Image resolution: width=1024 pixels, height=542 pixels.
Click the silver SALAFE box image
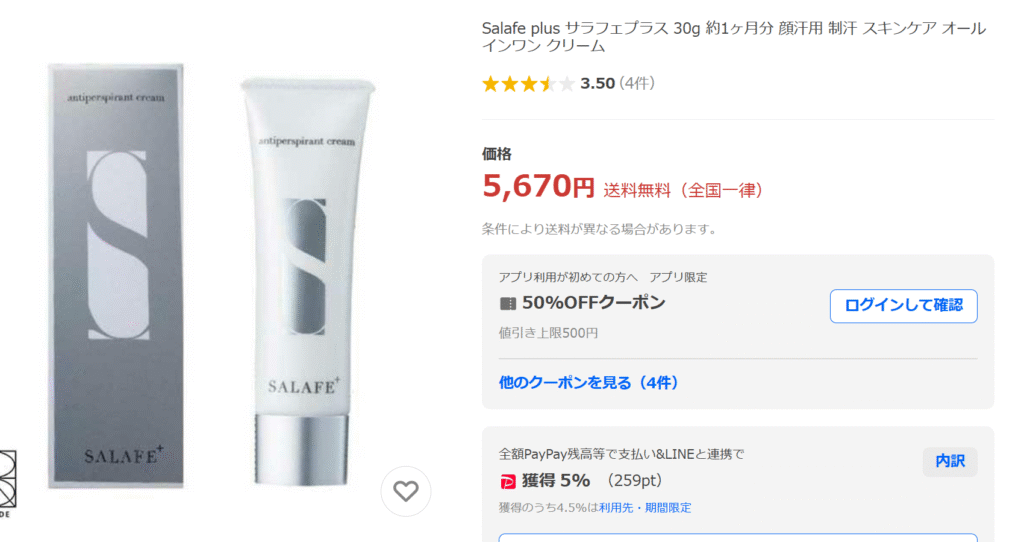pyautogui.click(x=117, y=275)
